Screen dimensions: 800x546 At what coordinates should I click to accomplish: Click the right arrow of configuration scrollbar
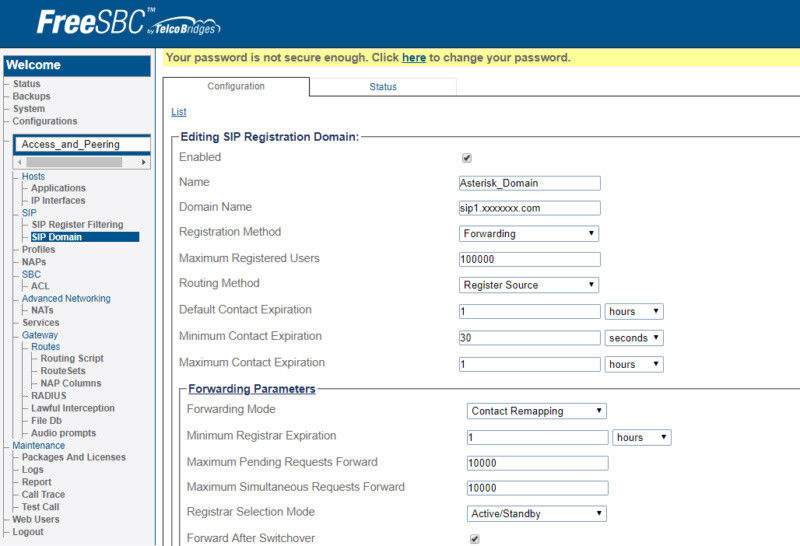click(143, 162)
